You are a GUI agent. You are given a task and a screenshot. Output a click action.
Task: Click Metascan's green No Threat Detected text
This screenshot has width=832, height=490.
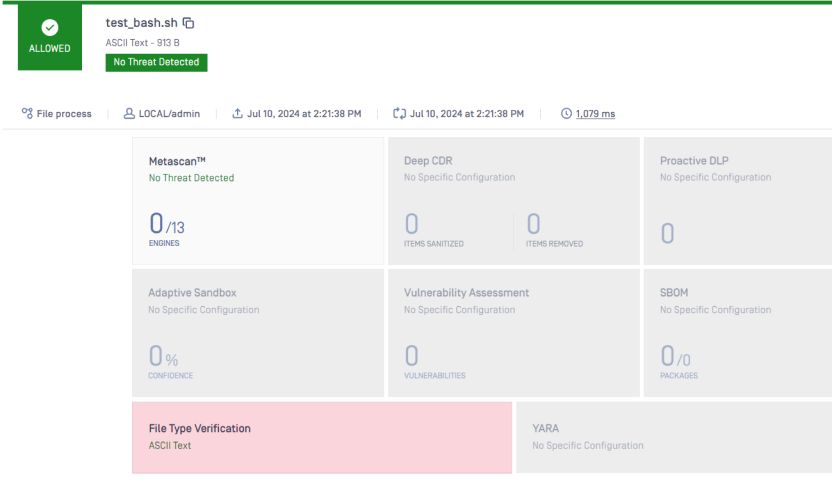192,178
